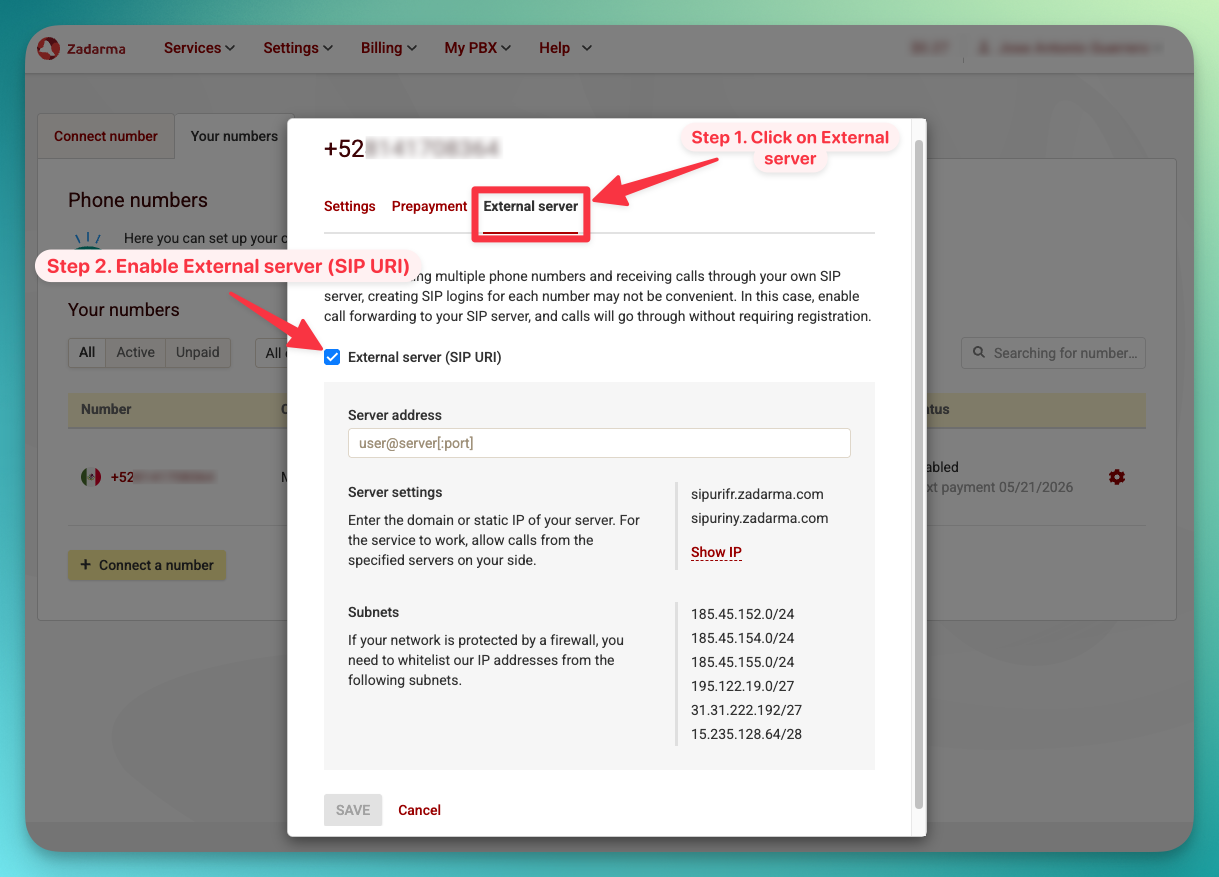The height and width of the screenshot is (877, 1219).
Task: Switch to the Connect number tab
Action: tap(105, 135)
